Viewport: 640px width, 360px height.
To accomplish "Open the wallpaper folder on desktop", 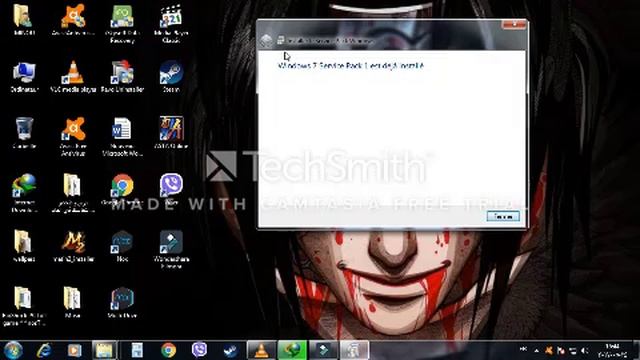I will [x=23, y=246].
